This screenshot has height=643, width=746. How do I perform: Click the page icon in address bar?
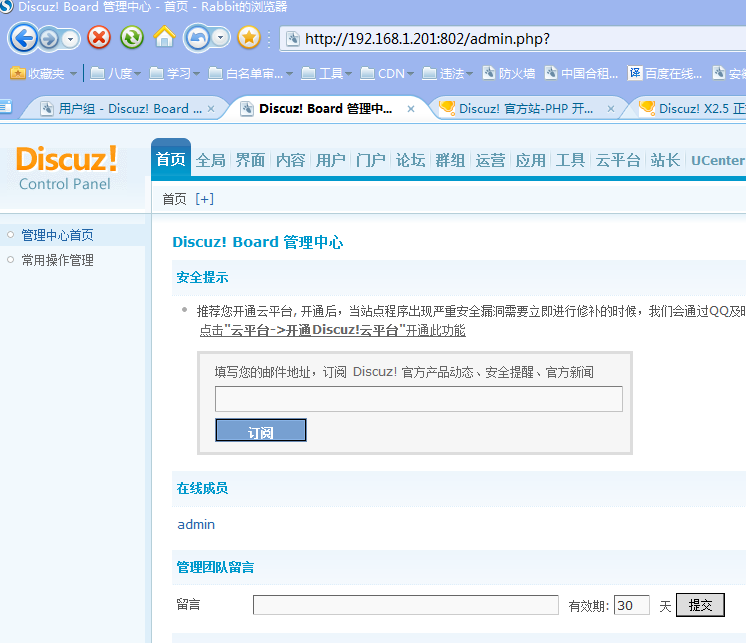(x=293, y=39)
